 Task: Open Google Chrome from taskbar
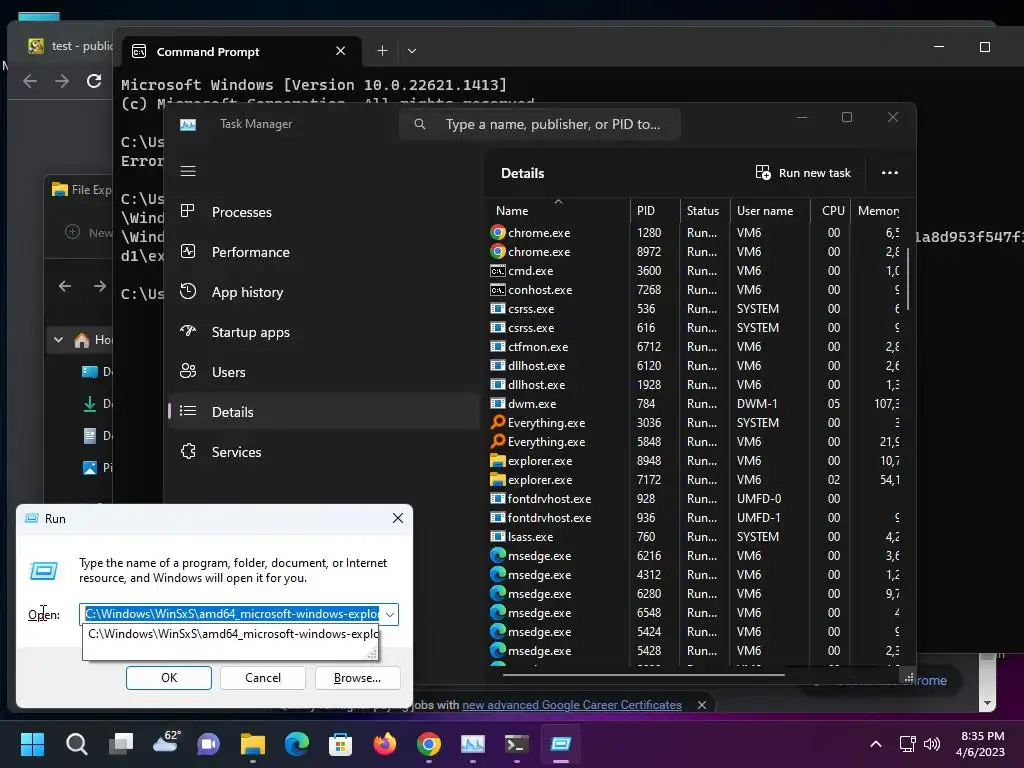coord(428,744)
